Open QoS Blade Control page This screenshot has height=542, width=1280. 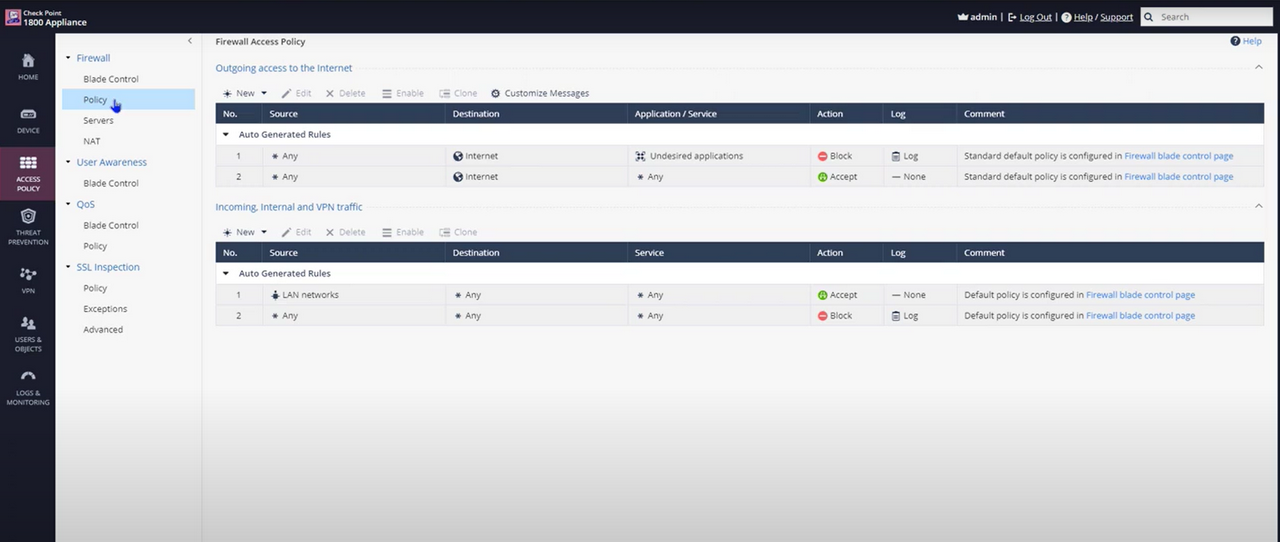pos(111,225)
